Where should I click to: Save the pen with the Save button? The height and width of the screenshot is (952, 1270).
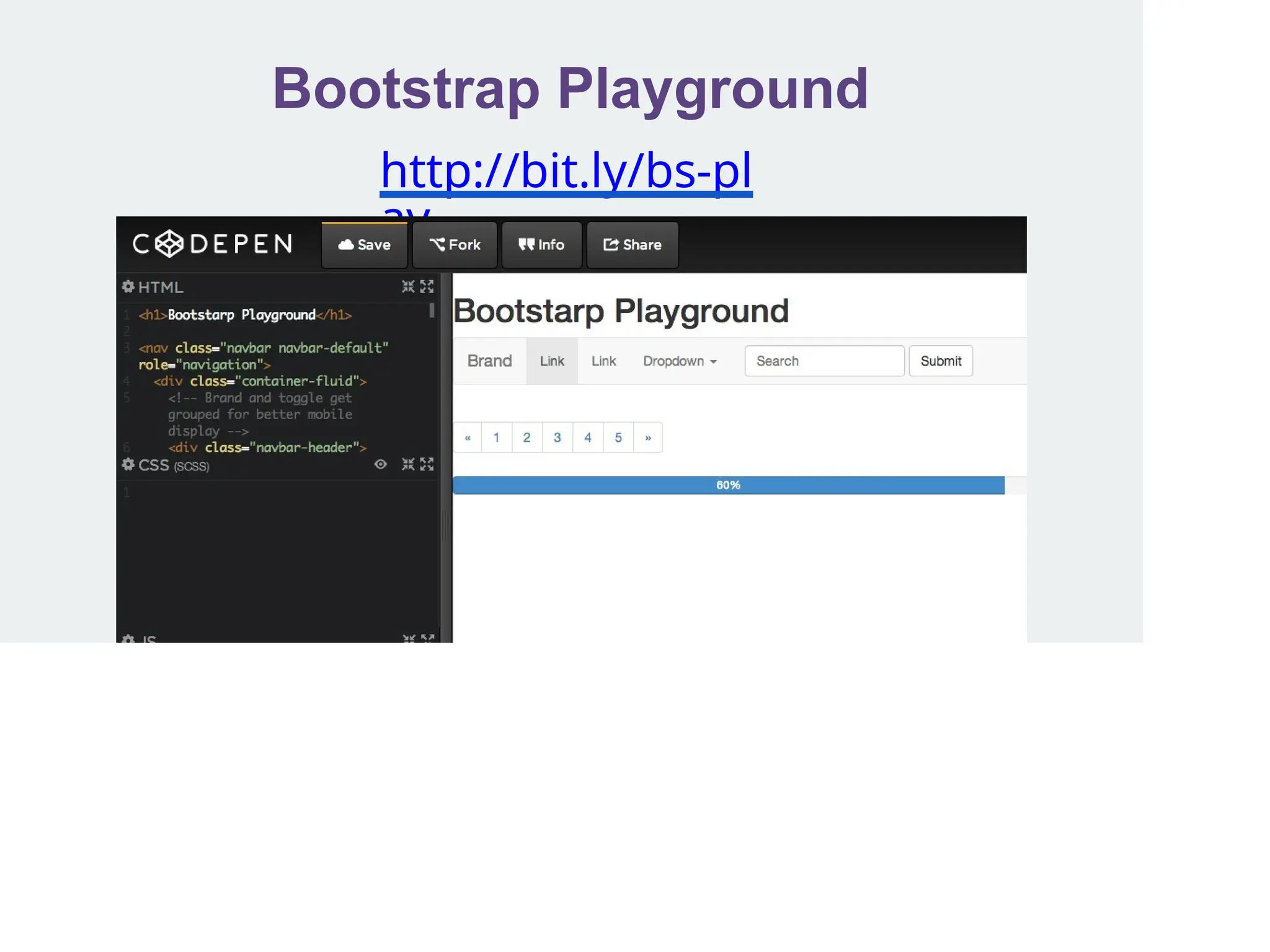(364, 245)
